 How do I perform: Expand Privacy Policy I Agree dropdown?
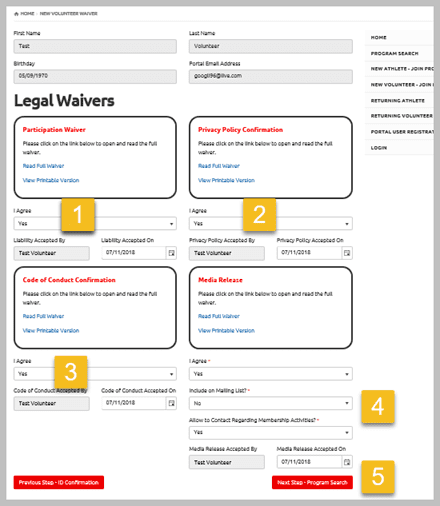pos(271,223)
